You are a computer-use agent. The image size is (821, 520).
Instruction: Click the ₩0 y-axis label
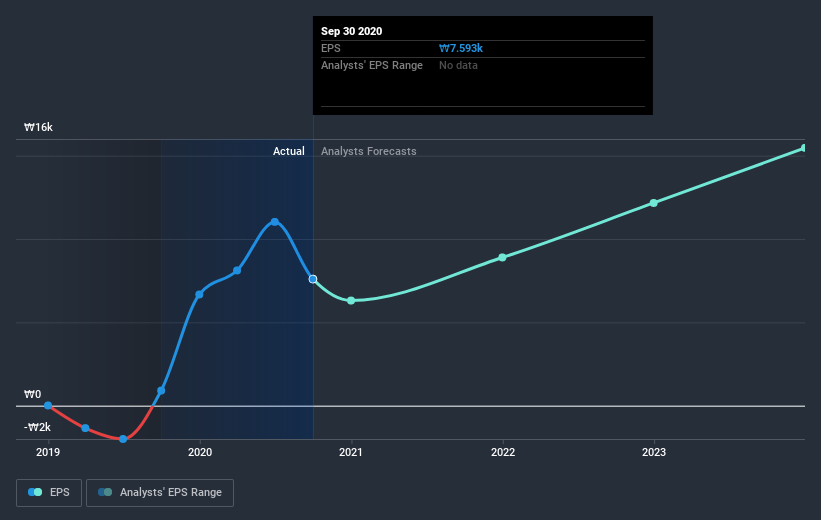[x=32, y=394]
